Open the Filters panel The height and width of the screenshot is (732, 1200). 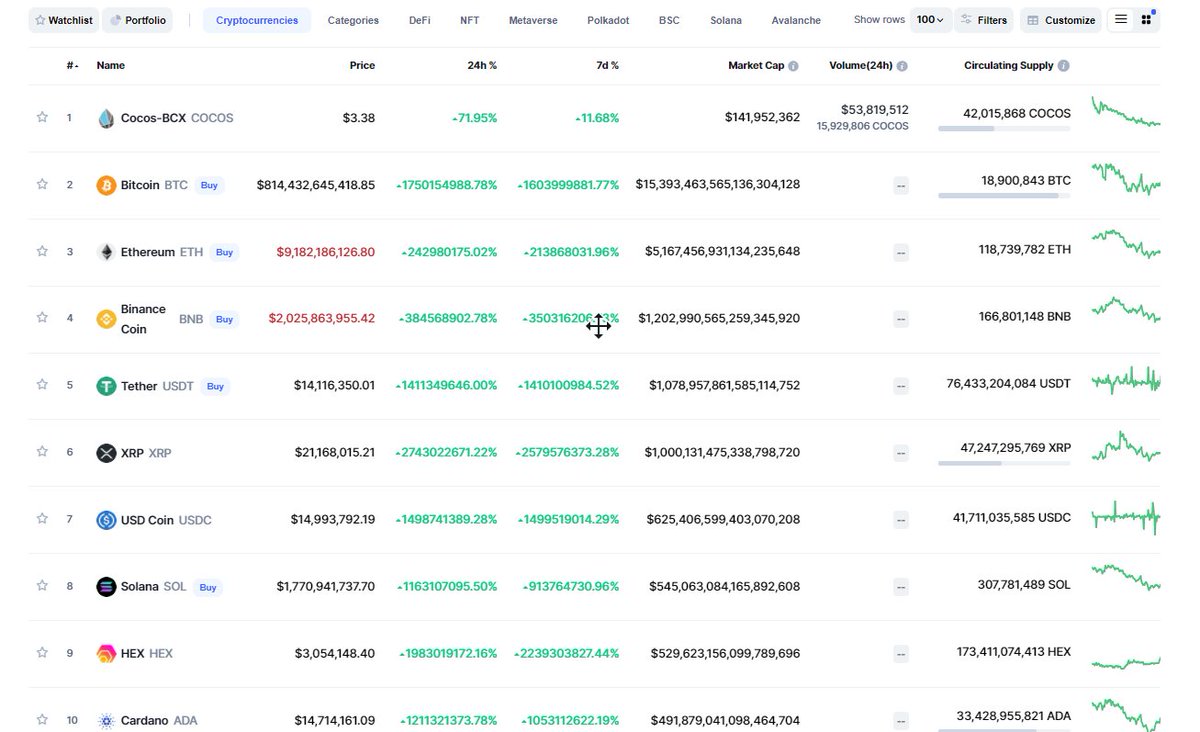[984, 20]
